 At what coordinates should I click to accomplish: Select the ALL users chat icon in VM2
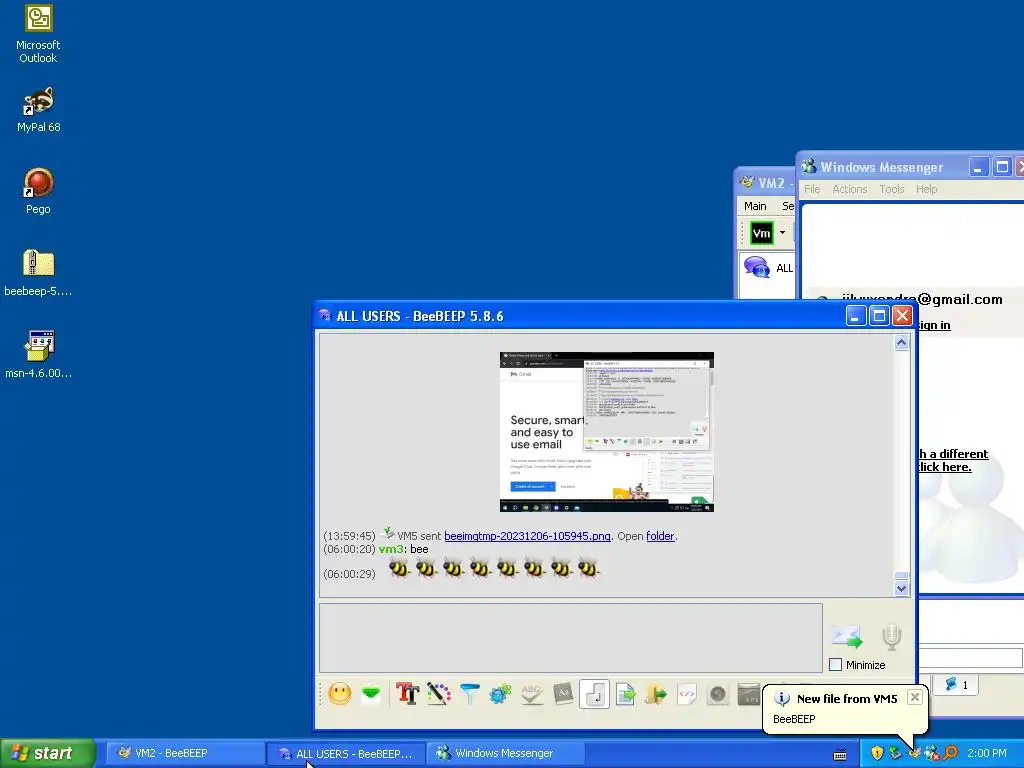[757, 266]
